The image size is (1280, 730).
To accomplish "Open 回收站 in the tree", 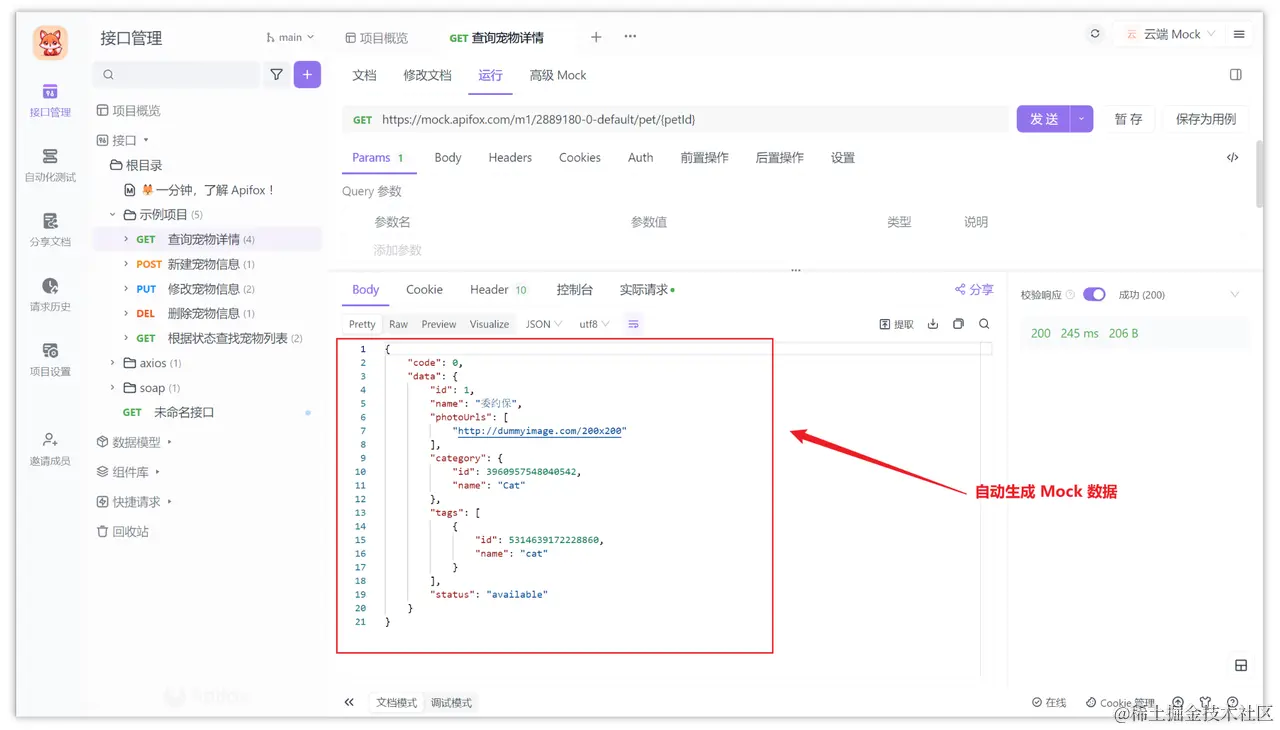I will pos(122,532).
